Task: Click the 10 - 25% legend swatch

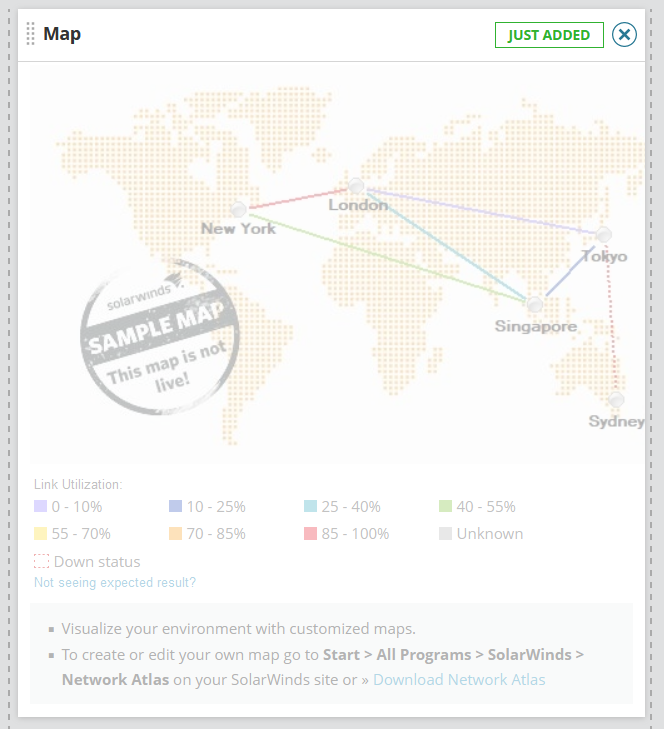Action: click(176, 507)
